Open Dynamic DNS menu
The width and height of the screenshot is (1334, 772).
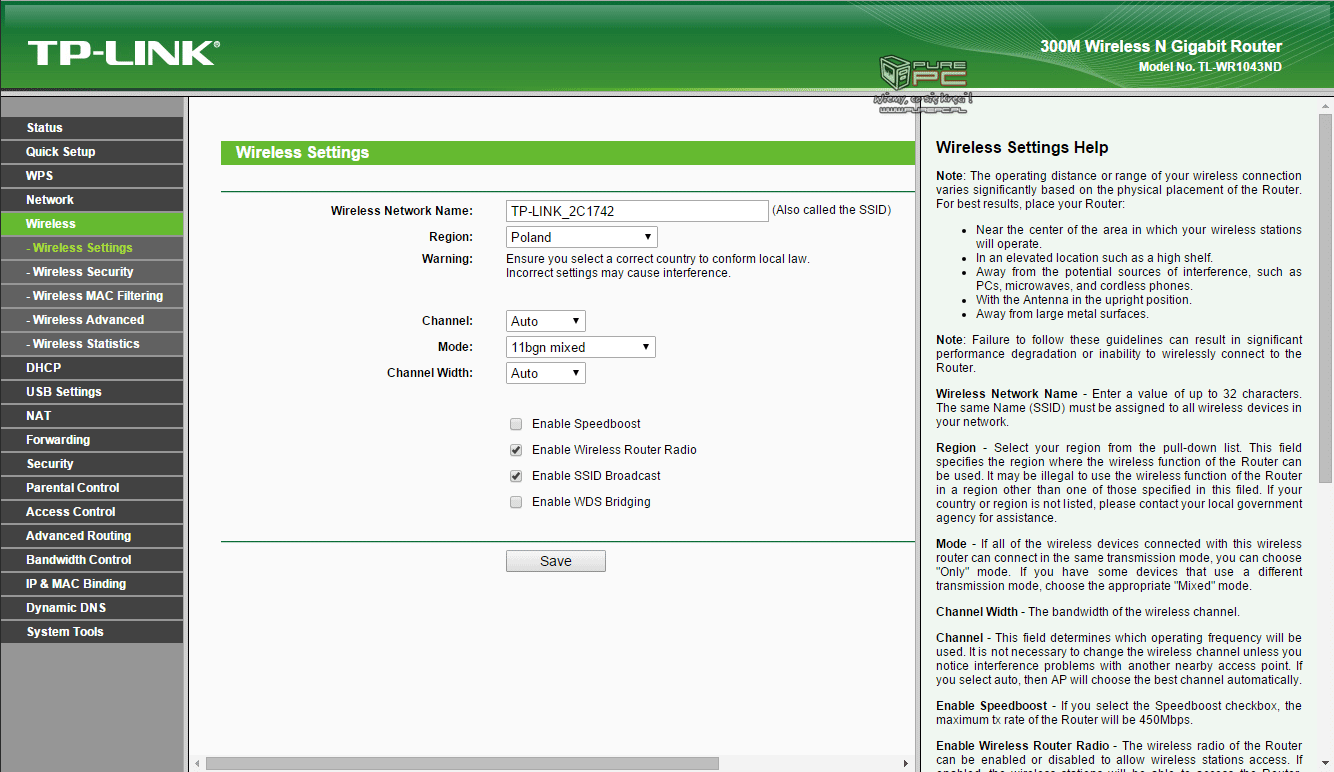[x=92, y=608]
